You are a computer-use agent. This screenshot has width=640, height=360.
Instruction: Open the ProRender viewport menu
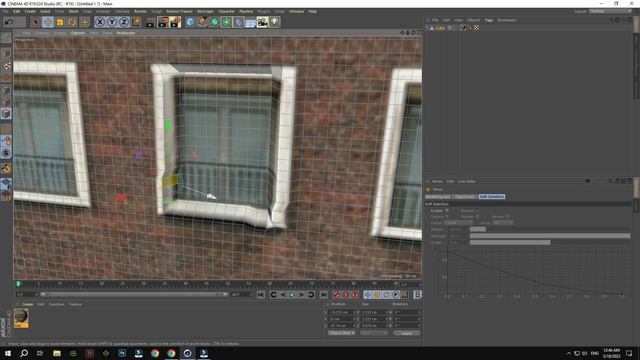pyautogui.click(x=126, y=33)
